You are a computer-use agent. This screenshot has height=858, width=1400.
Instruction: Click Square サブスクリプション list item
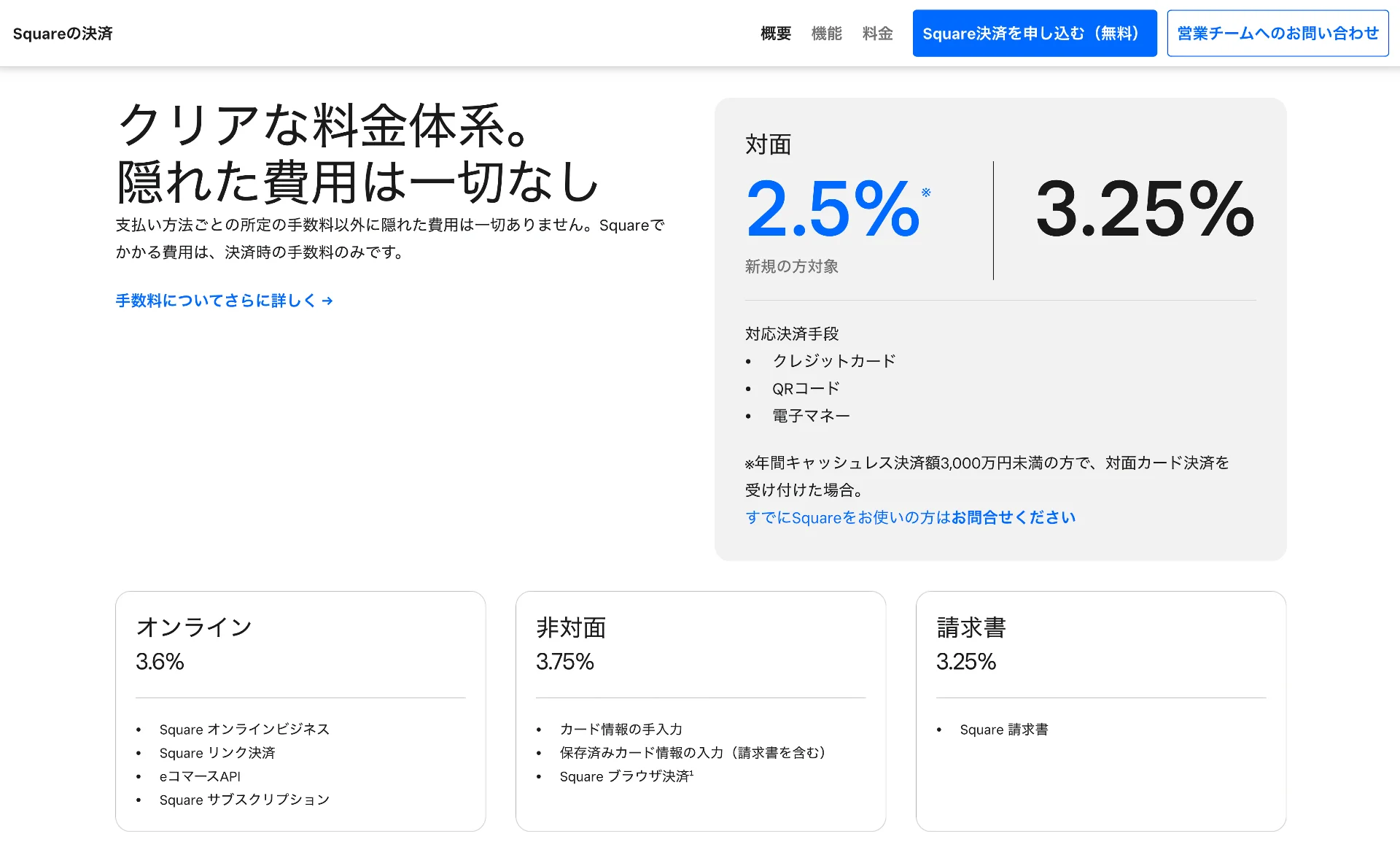pyautogui.click(x=244, y=800)
